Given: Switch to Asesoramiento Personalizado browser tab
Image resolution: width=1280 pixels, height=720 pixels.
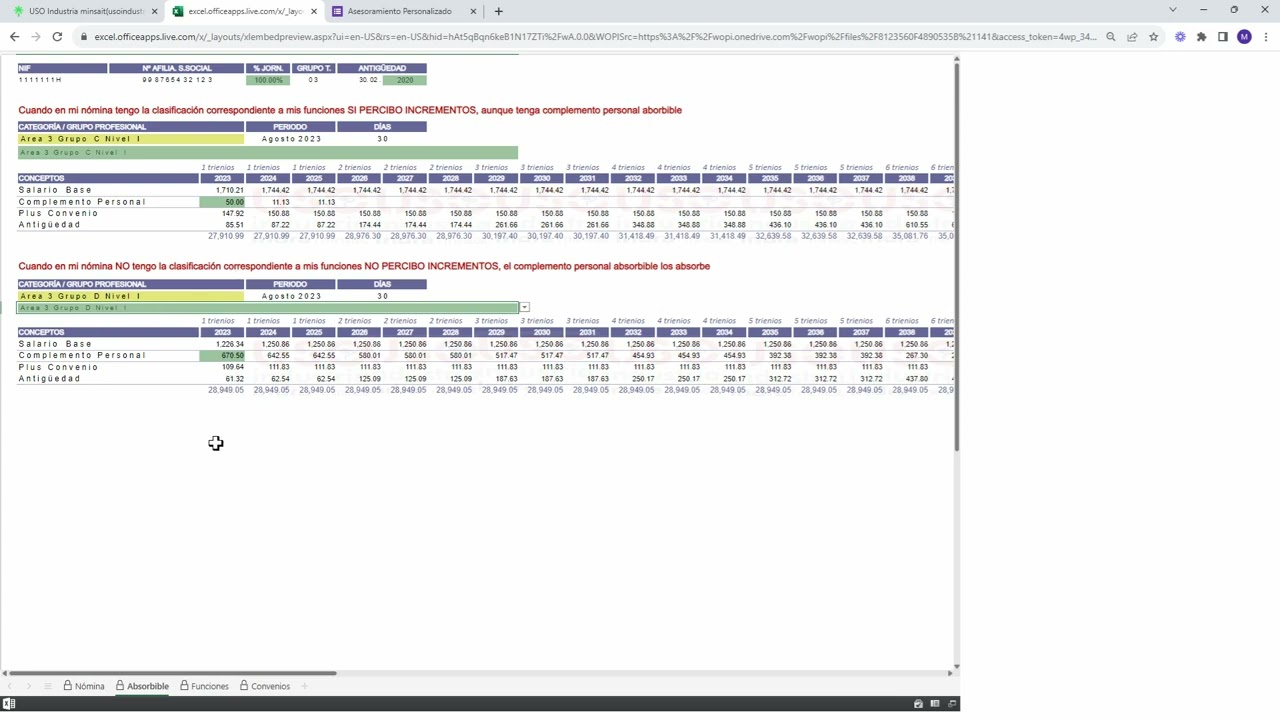Looking at the screenshot, I should [x=399, y=11].
